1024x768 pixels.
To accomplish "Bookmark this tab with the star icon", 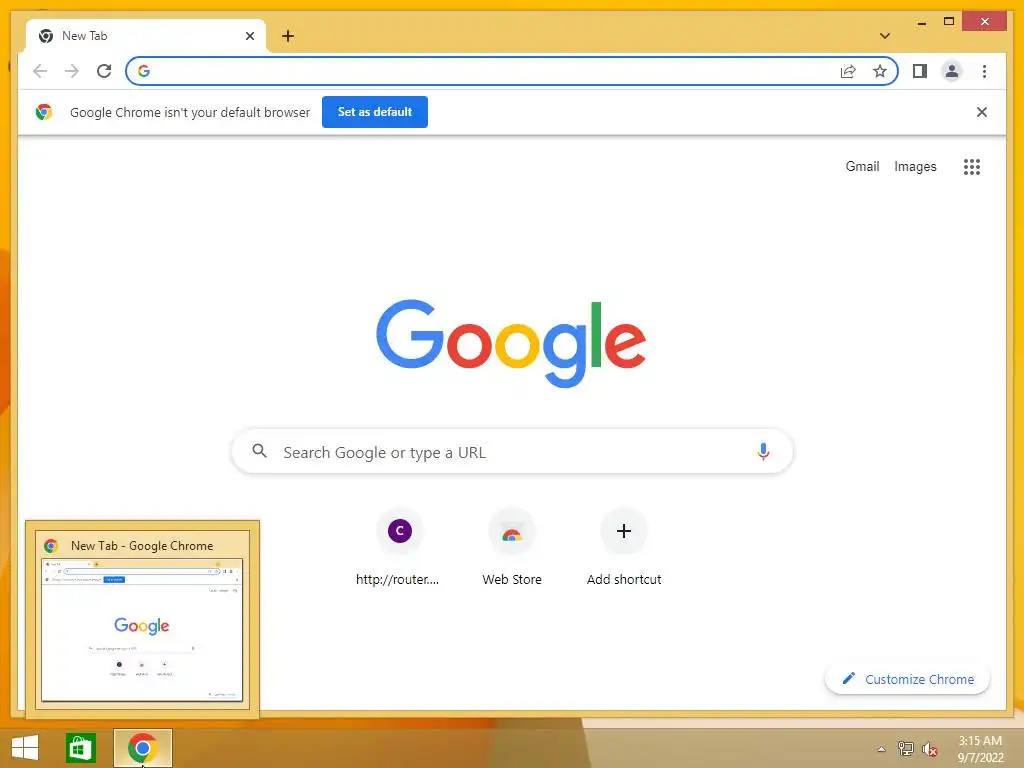I will [880, 71].
